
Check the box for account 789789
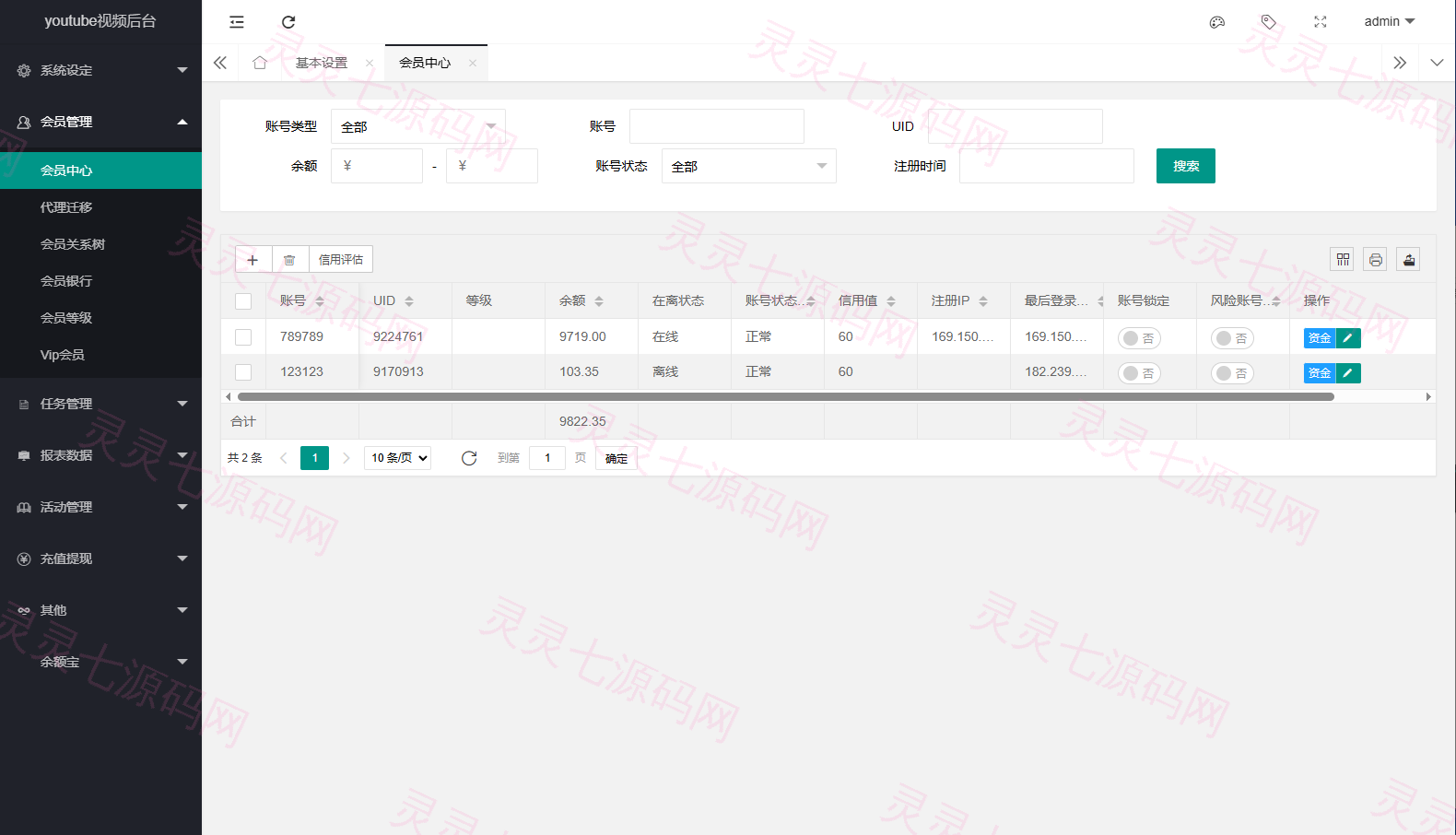[x=243, y=337]
